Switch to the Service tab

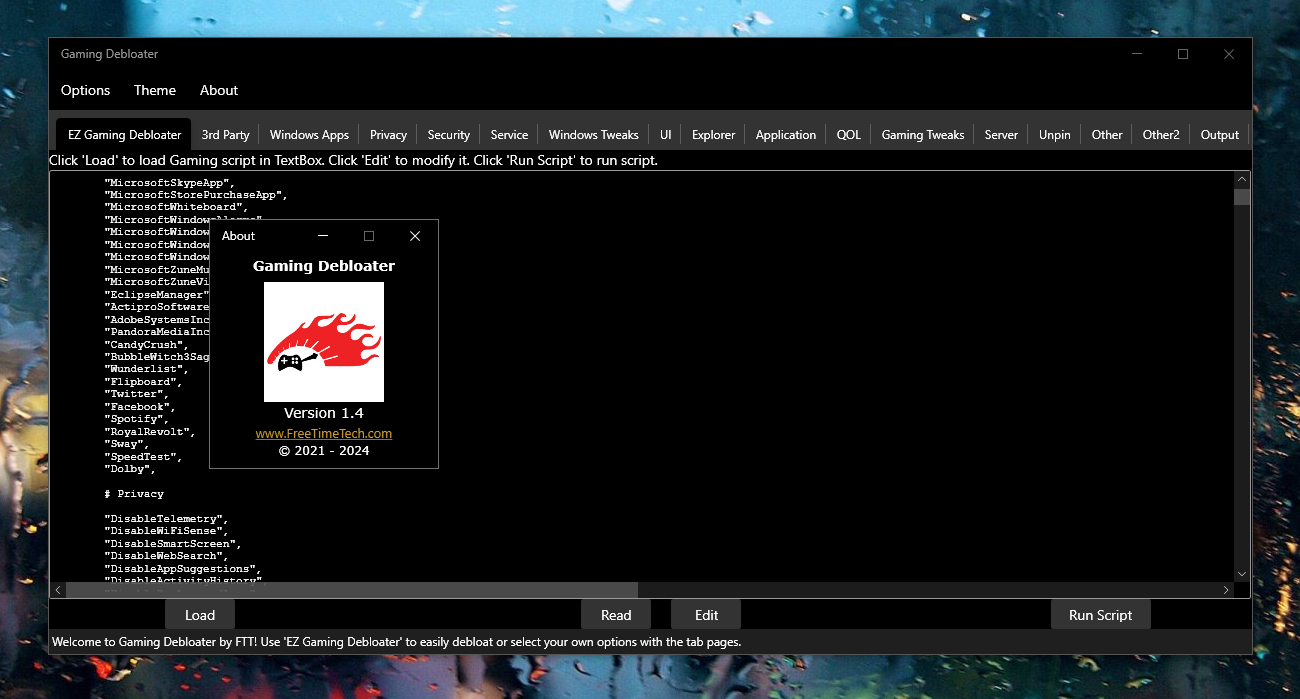pos(509,134)
